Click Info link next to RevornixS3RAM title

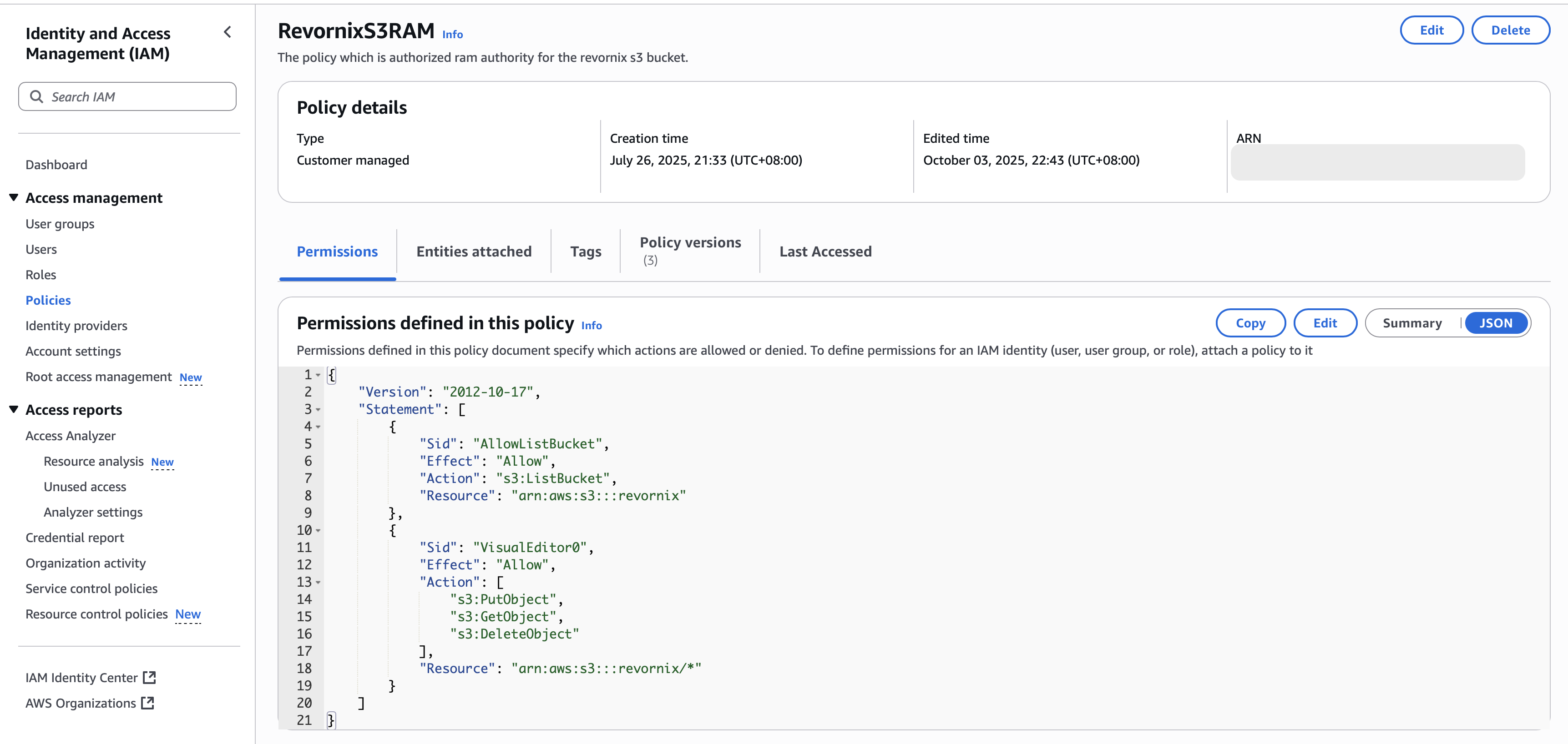[x=452, y=35]
